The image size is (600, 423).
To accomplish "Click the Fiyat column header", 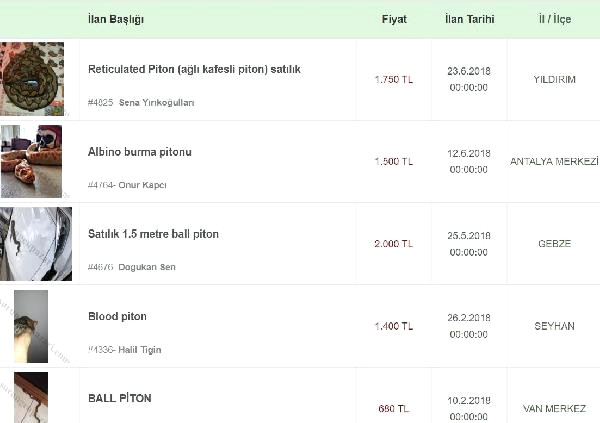I will 394,20.
